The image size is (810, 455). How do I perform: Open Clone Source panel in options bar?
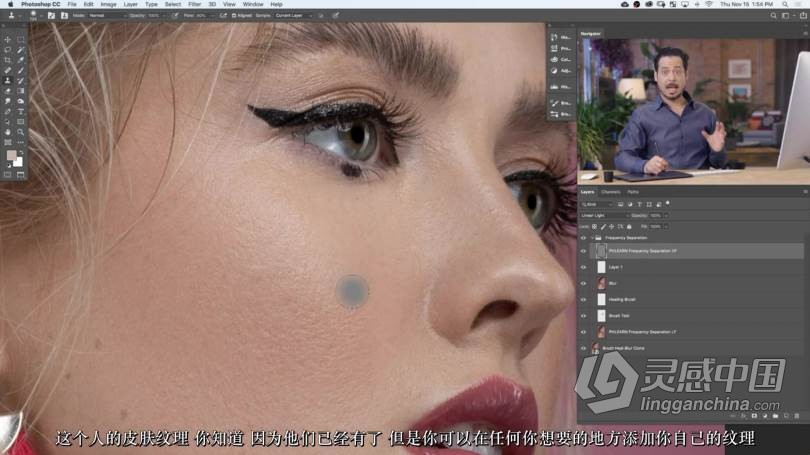[x=65, y=15]
